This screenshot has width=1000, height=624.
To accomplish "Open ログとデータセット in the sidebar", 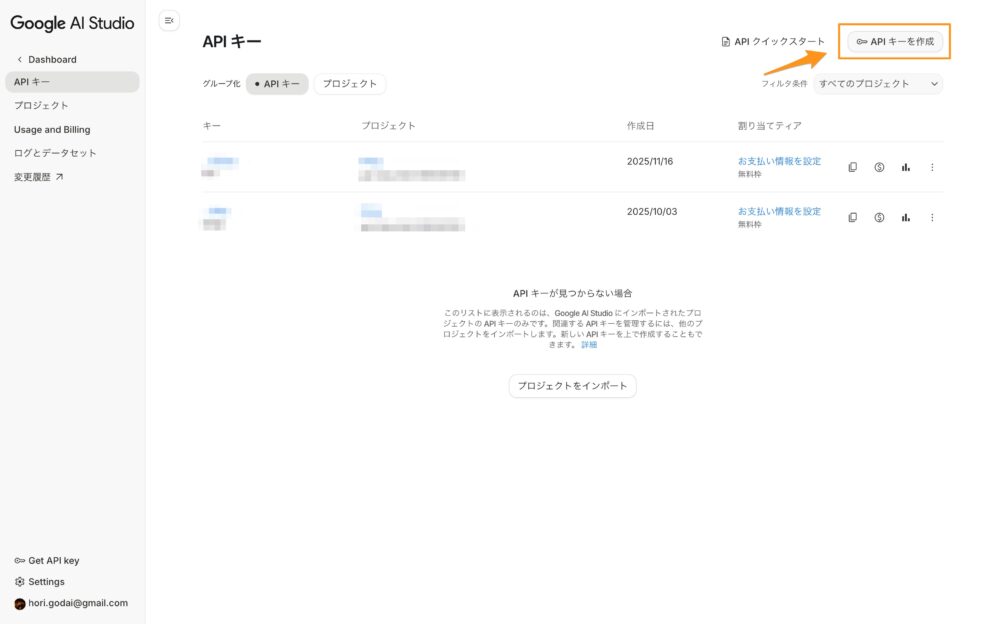I will [55, 153].
